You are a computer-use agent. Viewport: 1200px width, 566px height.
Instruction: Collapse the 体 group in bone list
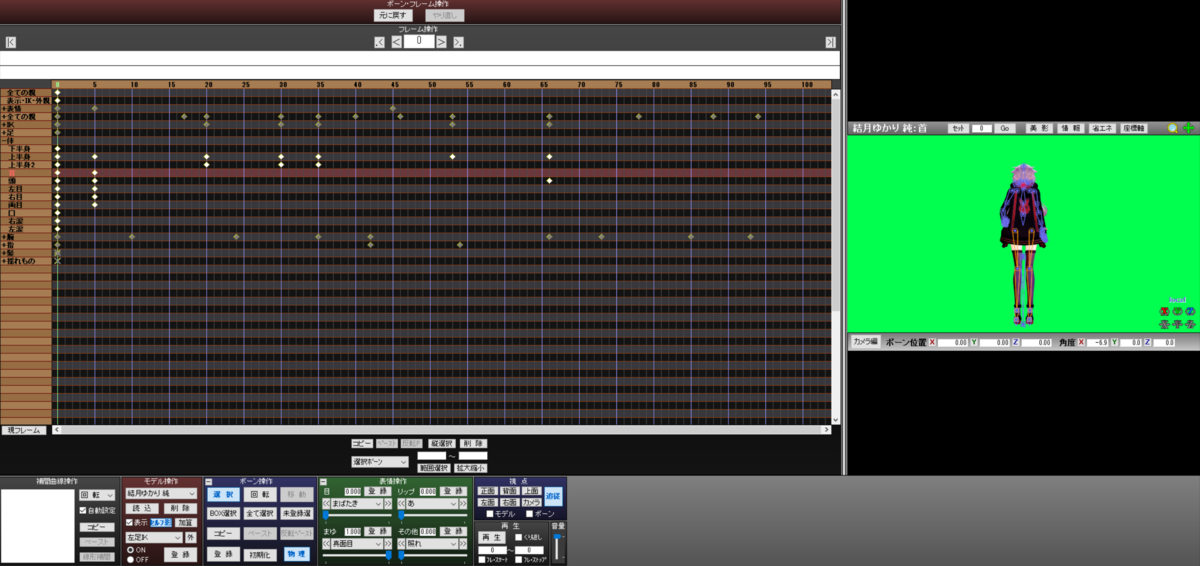click(x=5, y=140)
